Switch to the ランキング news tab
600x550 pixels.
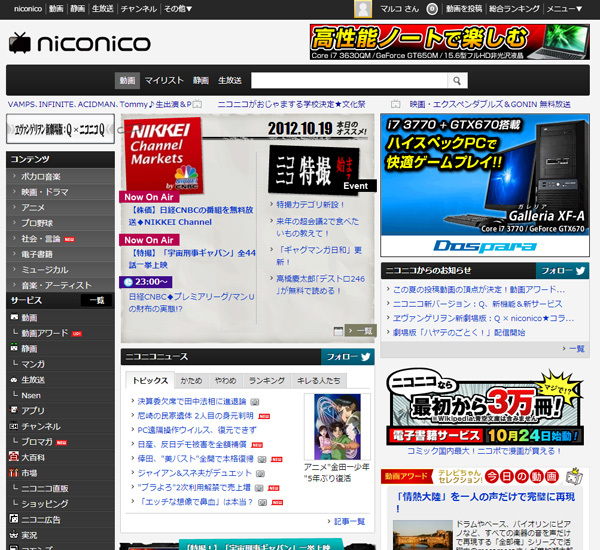[267, 381]
